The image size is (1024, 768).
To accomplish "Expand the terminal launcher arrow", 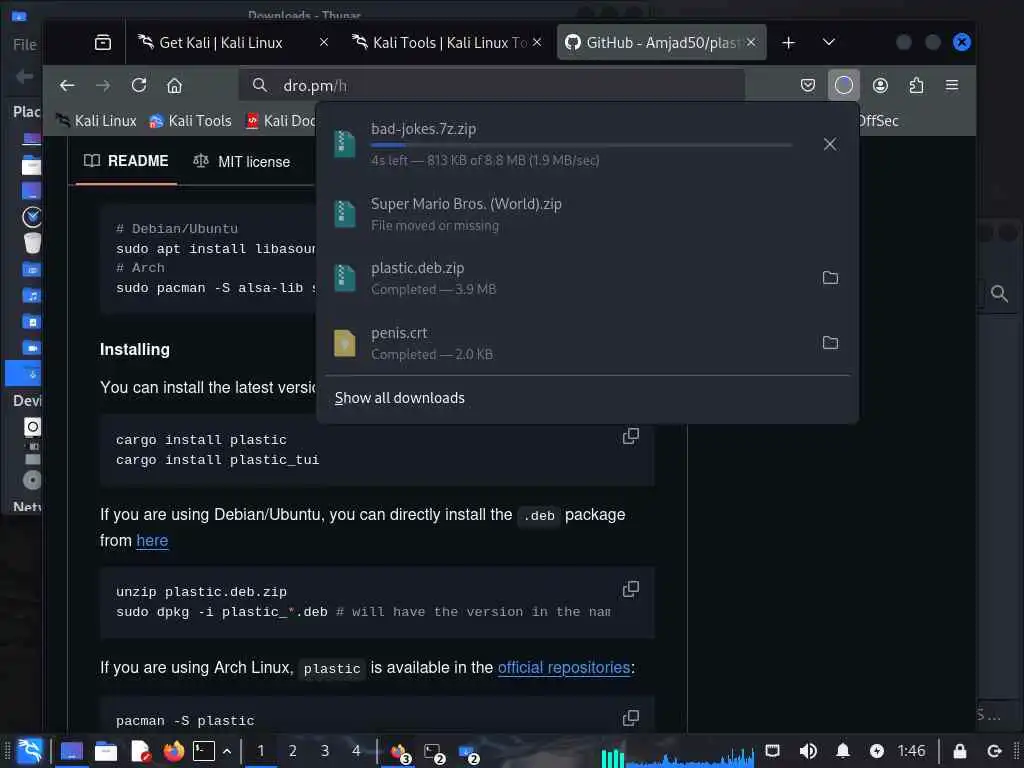I will (227, 752).
